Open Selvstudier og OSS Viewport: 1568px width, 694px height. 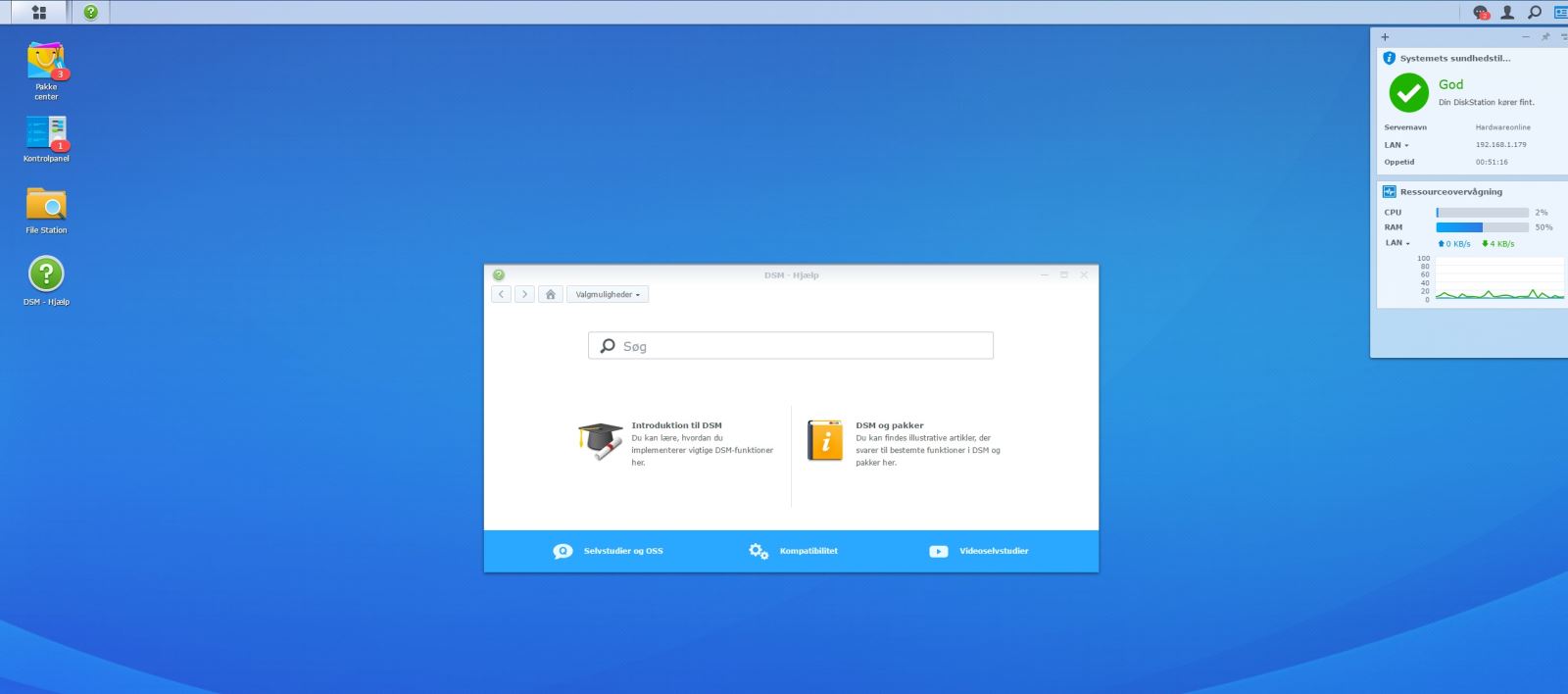tap(608, 551)
